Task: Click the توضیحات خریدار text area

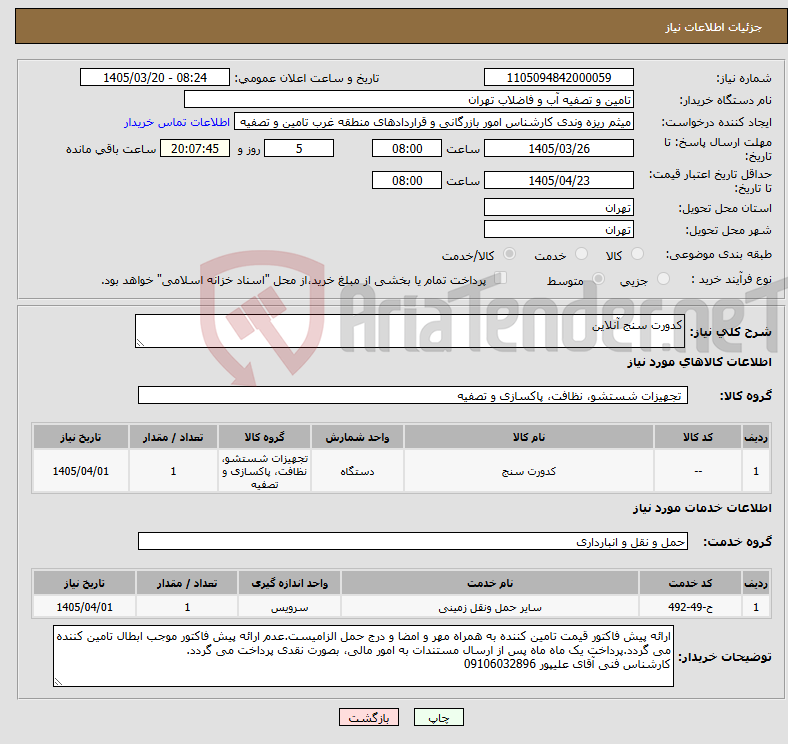Action: click(363, 656)
